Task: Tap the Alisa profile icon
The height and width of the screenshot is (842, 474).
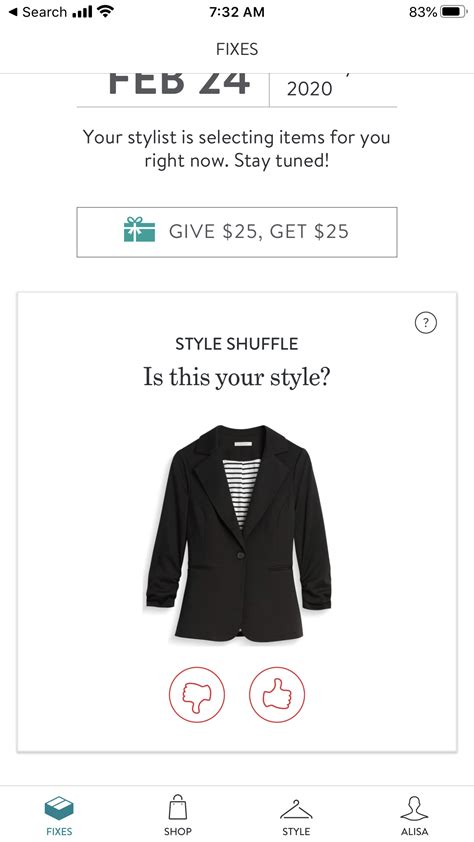Action: [x=414, y=808]
